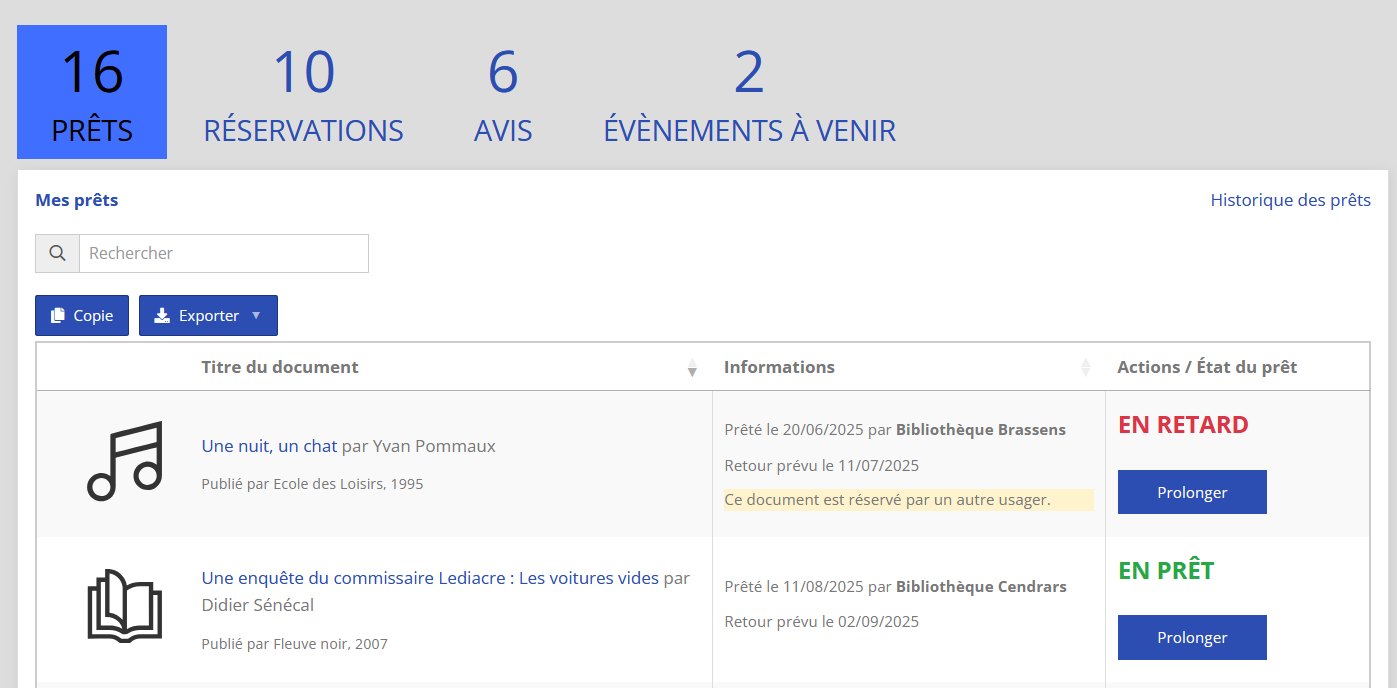This screenshot has width=1397, height=688.
Task: Select the 16 Prêts tab
Action: pos(92,93)
